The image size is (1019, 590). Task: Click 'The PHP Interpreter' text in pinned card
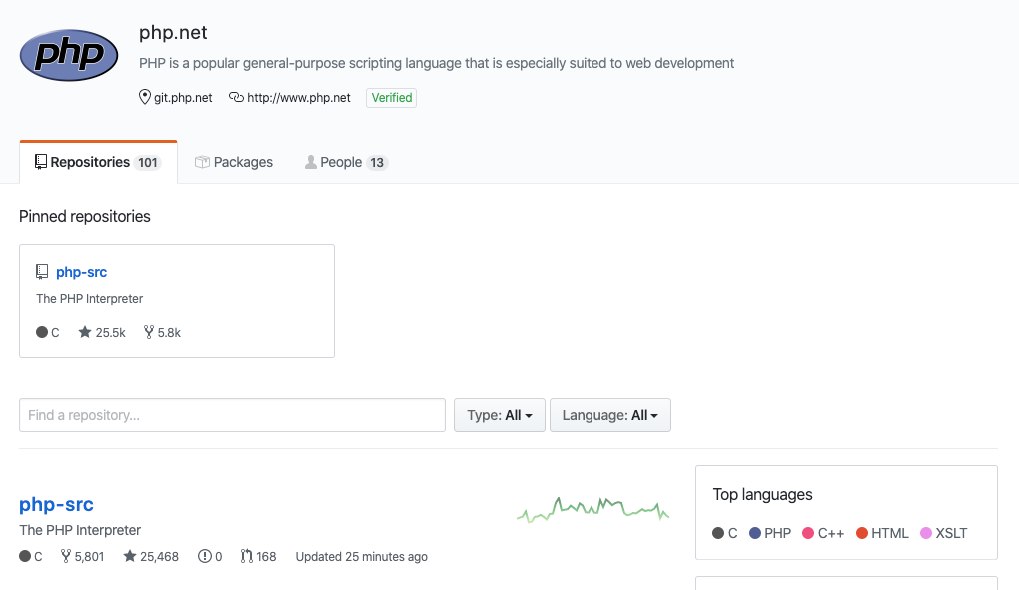[90, 298]
